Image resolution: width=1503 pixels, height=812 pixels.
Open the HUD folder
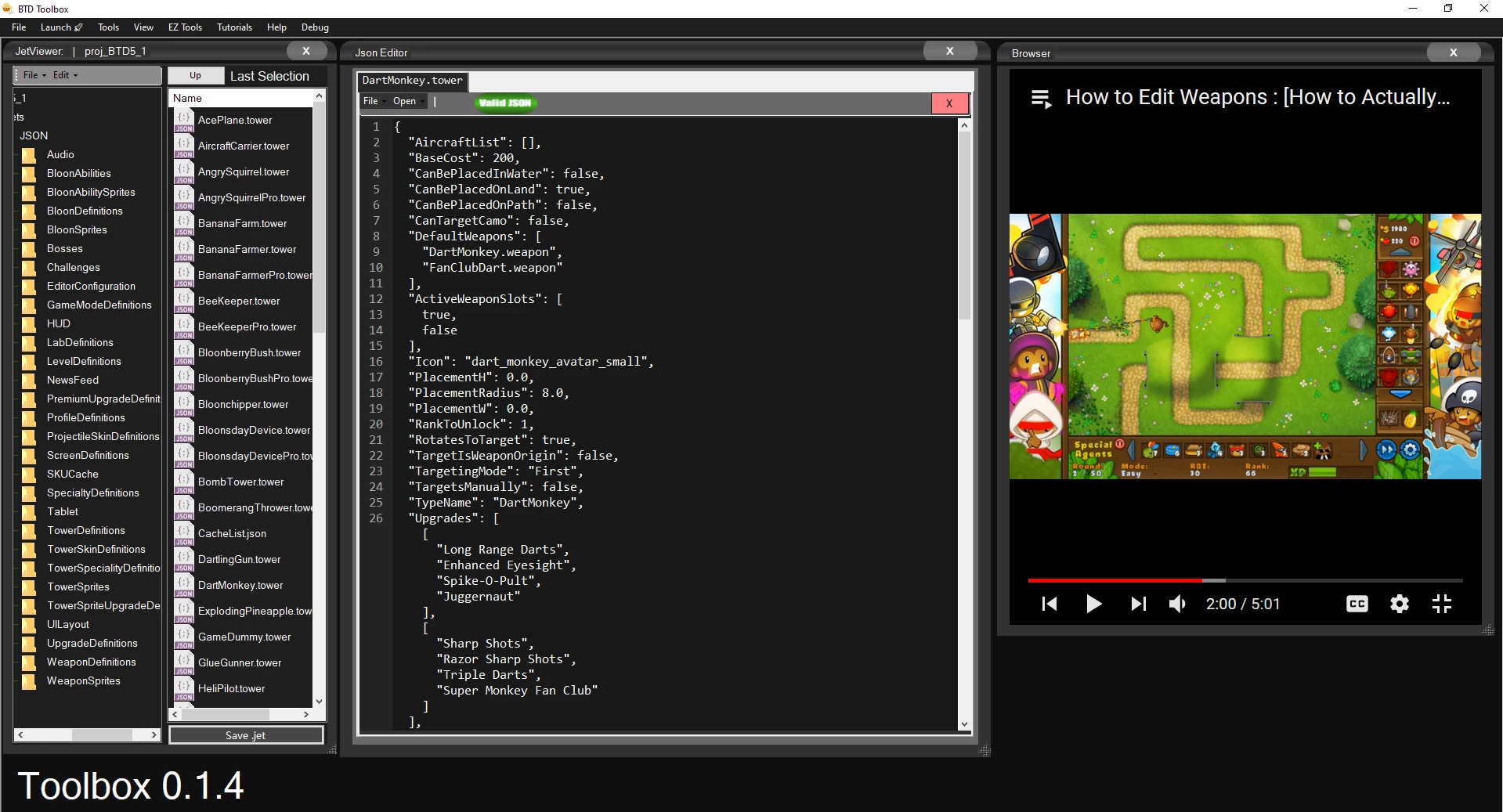[x=58, y=323]
